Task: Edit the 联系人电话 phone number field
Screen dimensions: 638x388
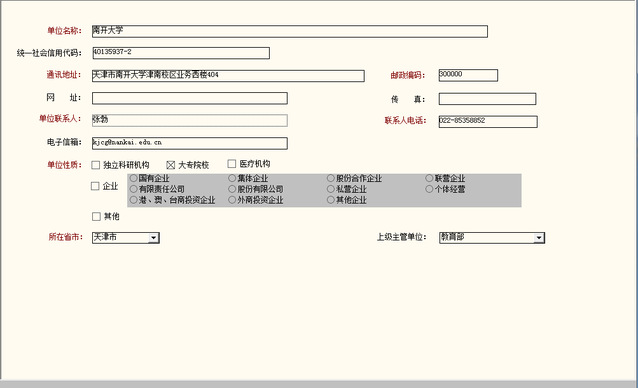Action: [488, 122]
